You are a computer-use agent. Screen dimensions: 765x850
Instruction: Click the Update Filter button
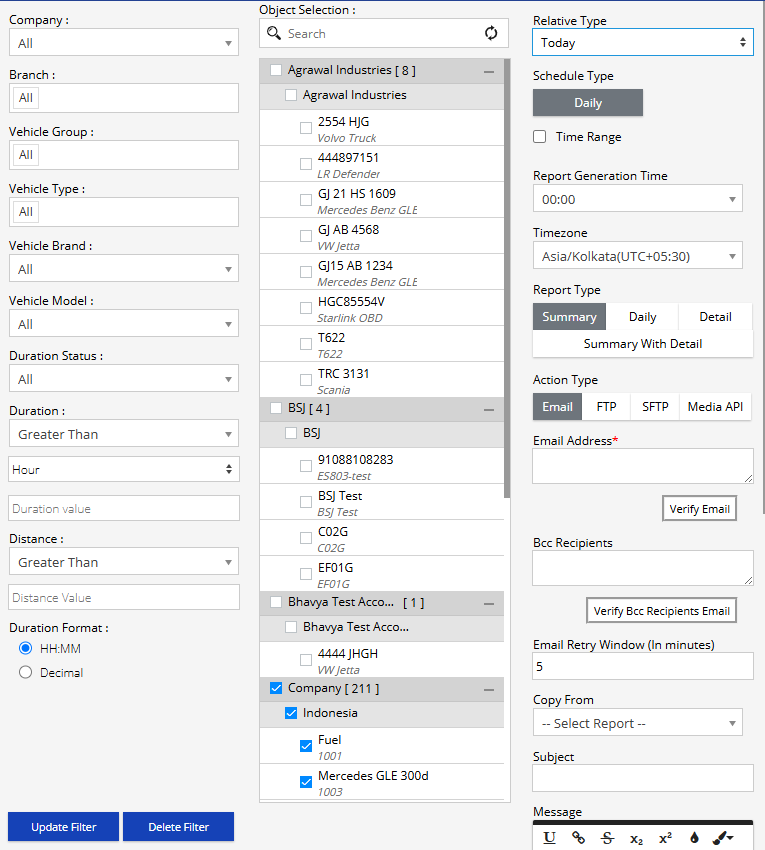63,827
